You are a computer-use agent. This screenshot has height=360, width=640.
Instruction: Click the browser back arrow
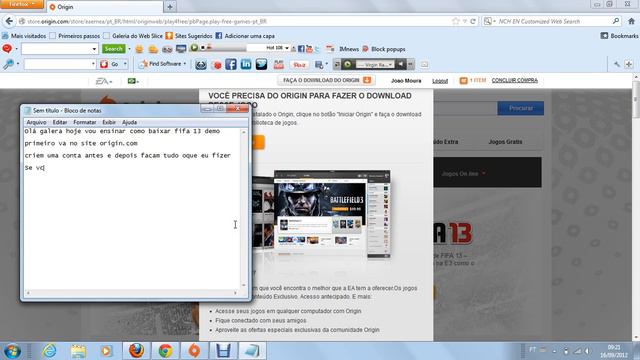coord(9,21)
